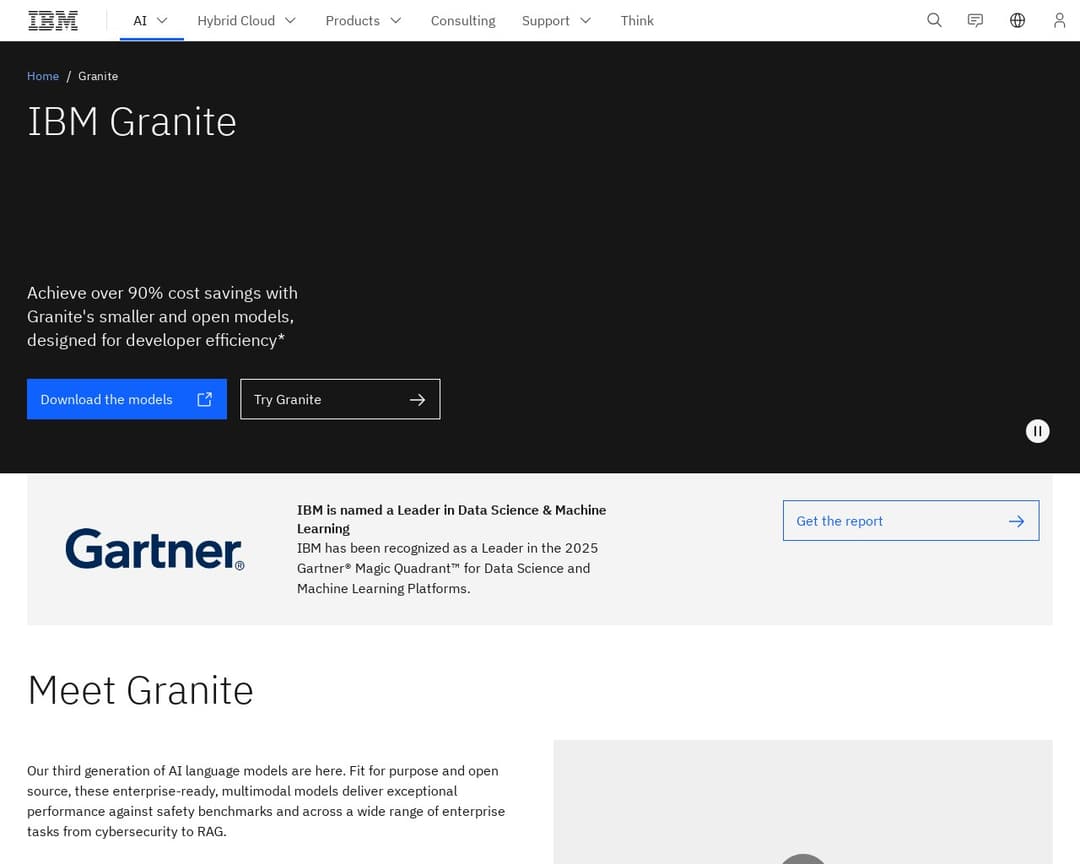Screen dimensions: 1080x864
Task: Click the Meet Granite heading
Action: [141, 690]
